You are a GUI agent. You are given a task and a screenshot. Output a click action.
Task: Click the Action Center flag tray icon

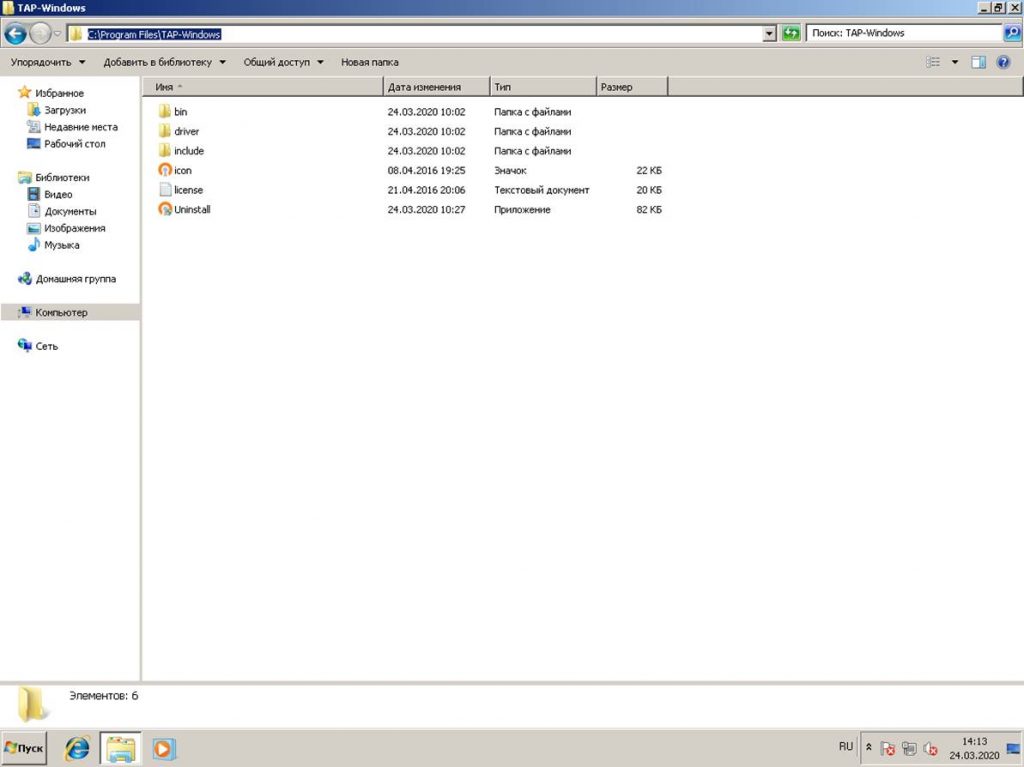[x=888, y=749]
